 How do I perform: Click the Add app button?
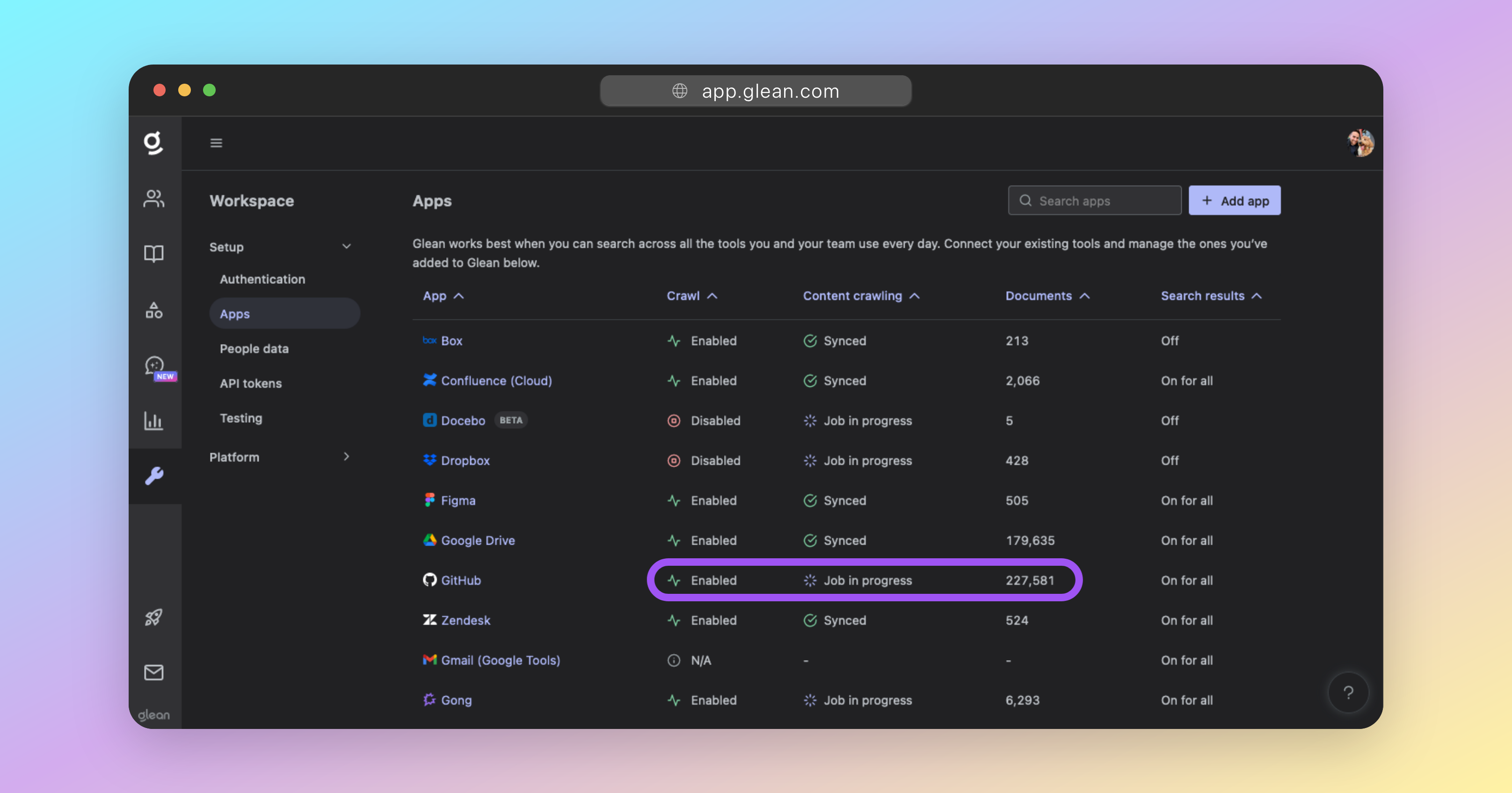[1235, 200]
